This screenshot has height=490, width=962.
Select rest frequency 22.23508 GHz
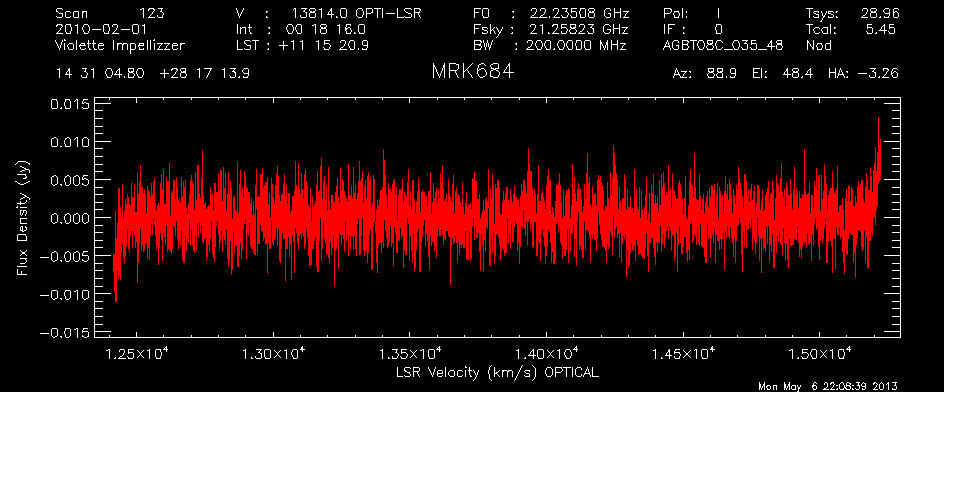click(x=580, y=13)
